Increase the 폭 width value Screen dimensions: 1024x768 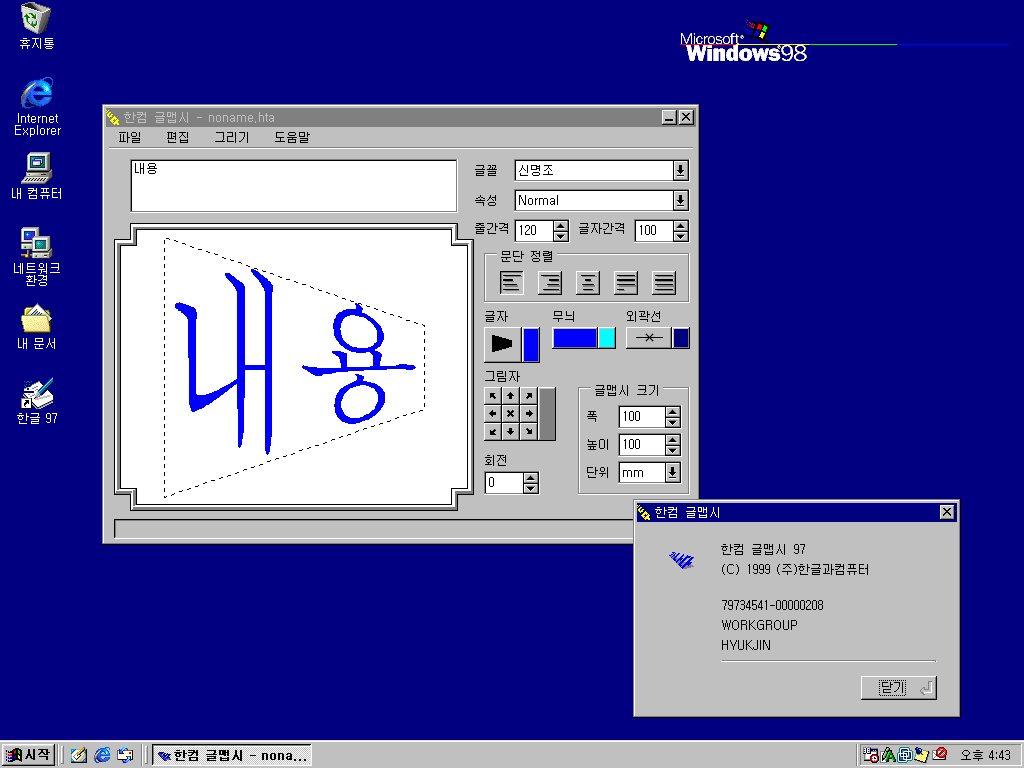point(673,411)
